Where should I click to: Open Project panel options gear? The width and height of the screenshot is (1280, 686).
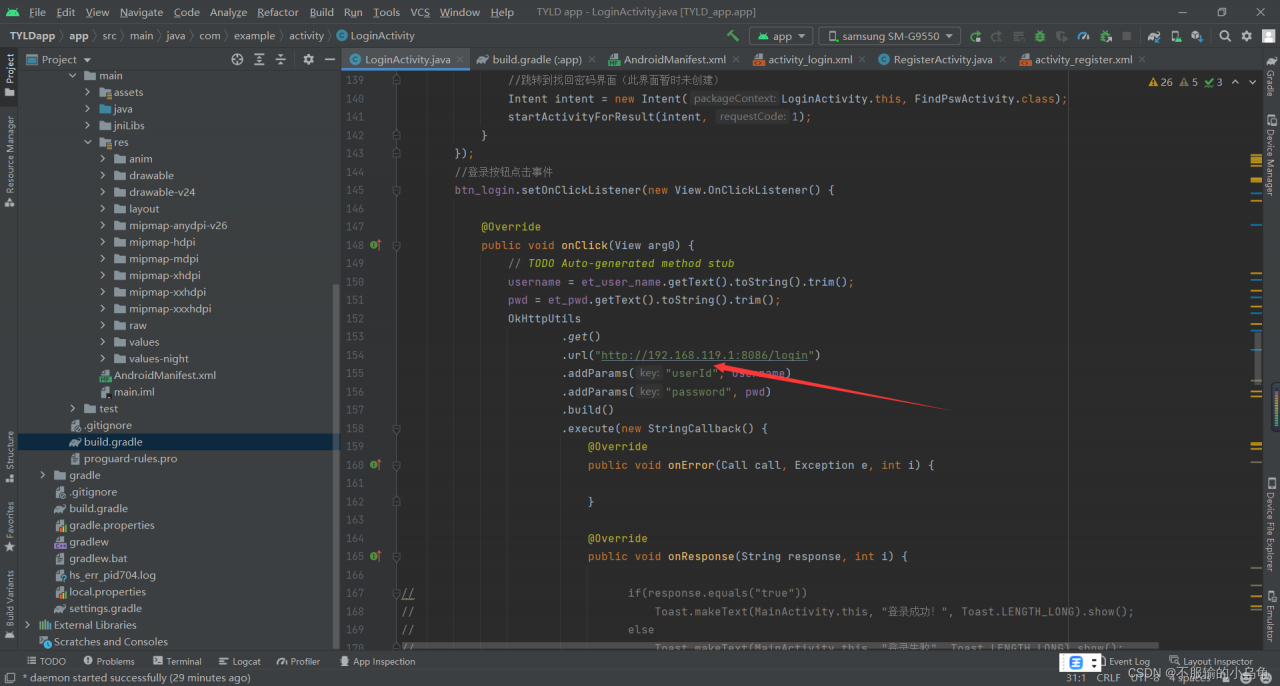[308, 59]
